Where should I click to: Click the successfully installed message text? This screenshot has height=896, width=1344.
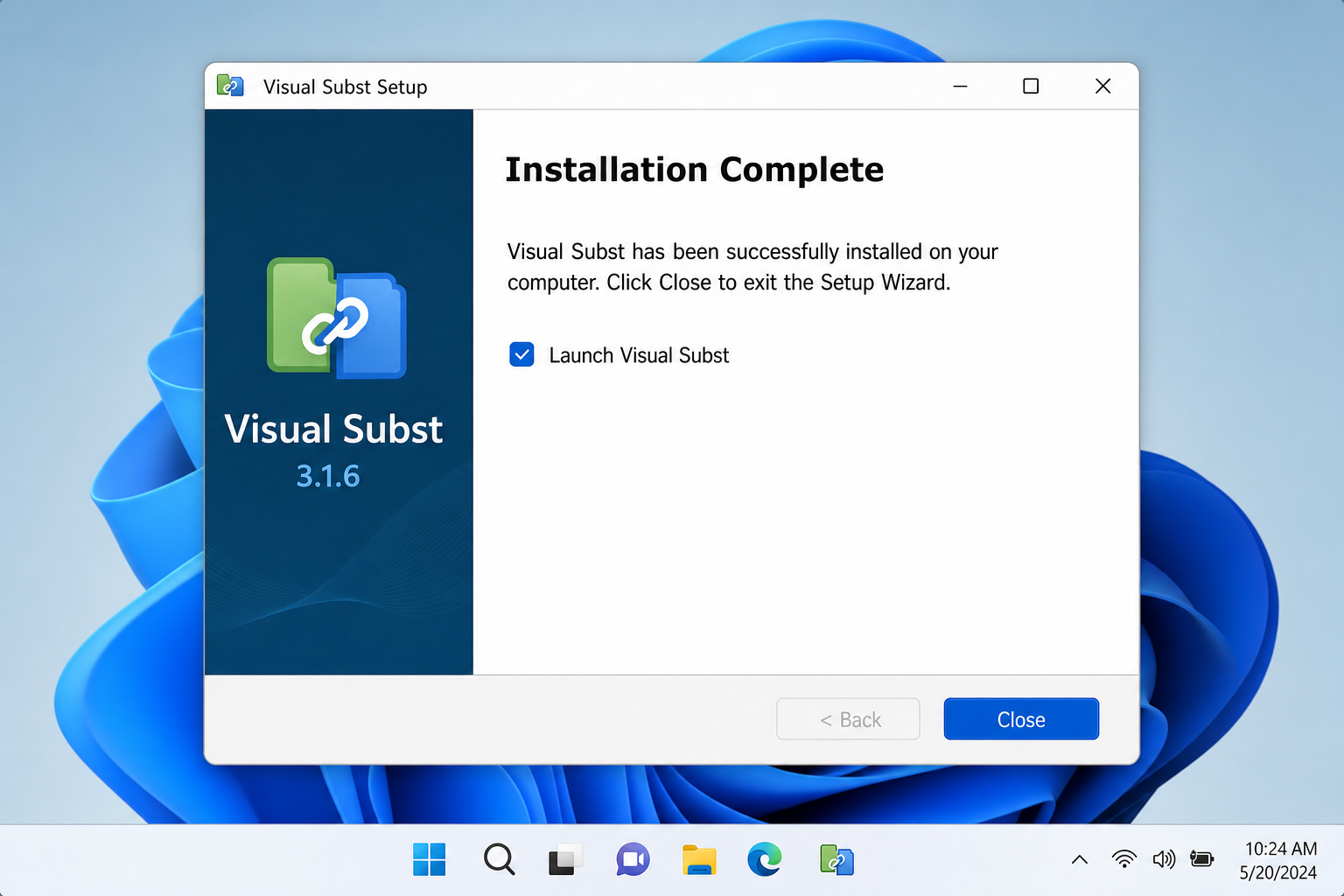[752, 267]
